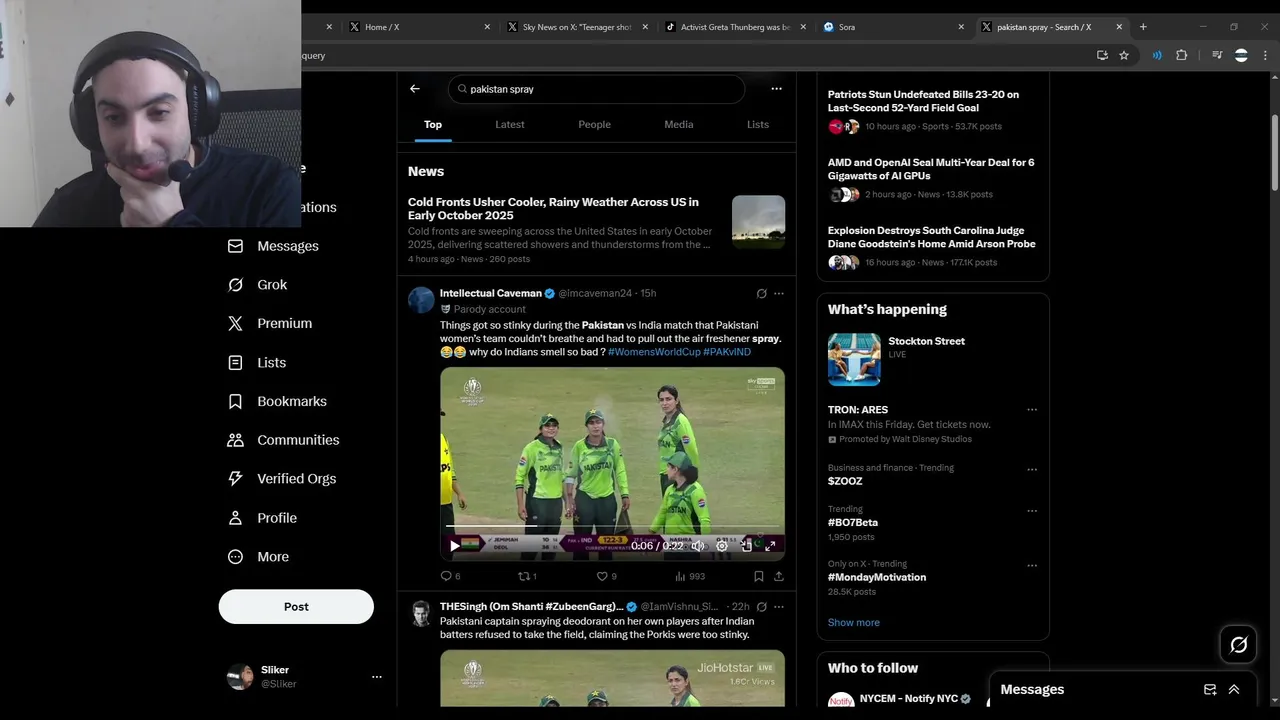Switch to the People search tab

tap(594, 125)
